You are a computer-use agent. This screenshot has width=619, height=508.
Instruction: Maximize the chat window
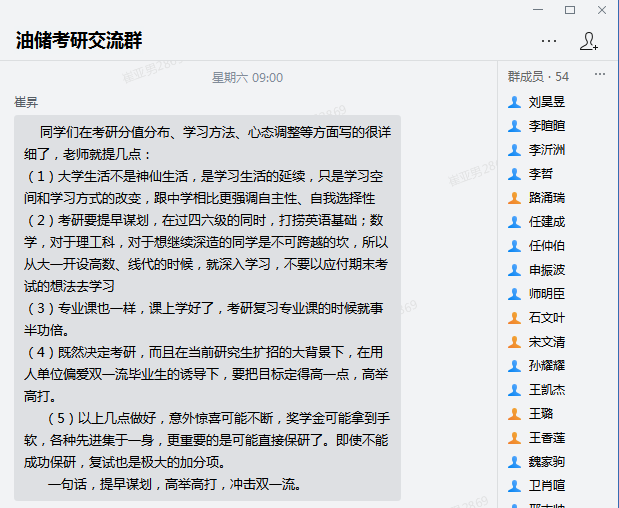[570, 10]
